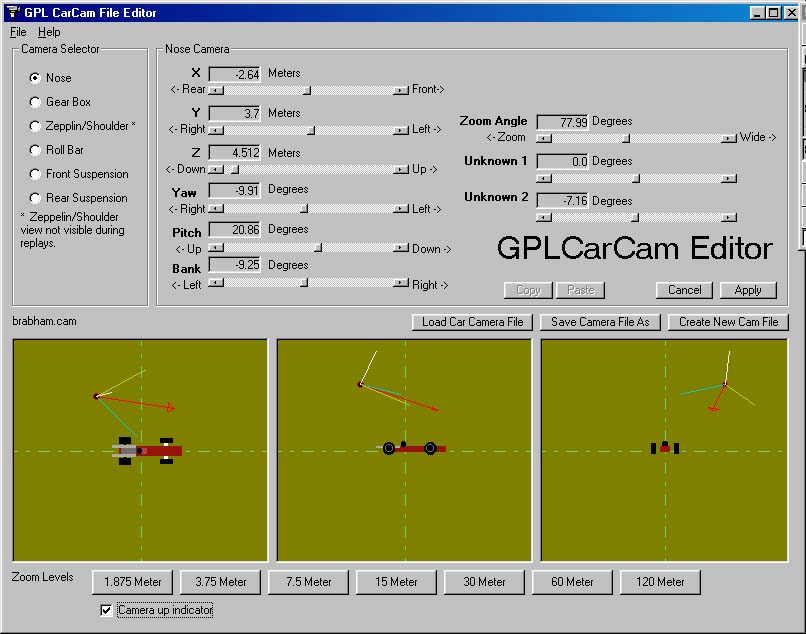
Task: Open the Help menu
Action: click(49, 32)
